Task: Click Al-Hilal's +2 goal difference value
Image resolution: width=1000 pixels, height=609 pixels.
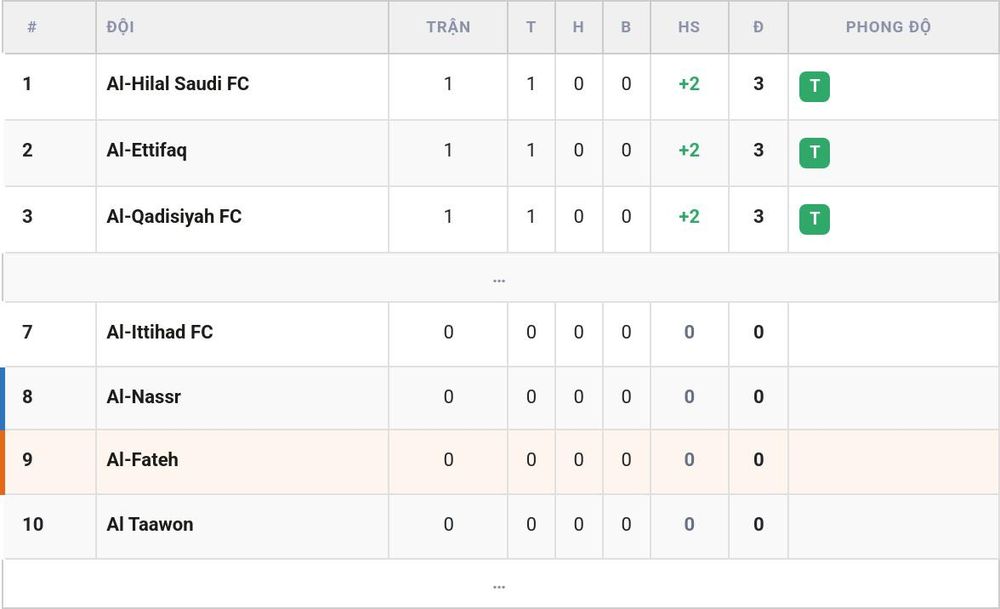Action: tap(689, 84)
